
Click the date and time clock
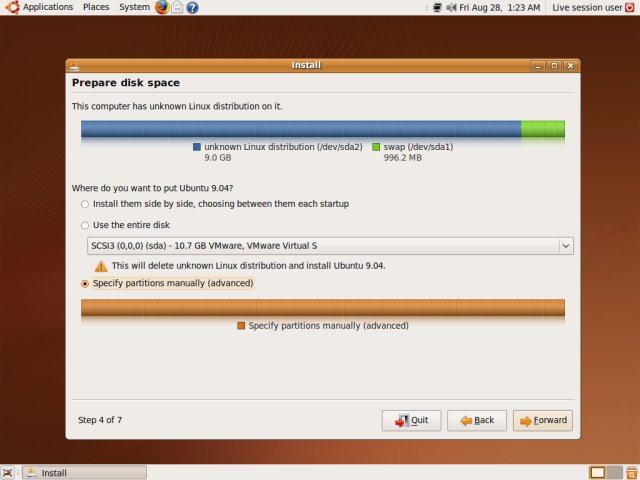[500, 7]
